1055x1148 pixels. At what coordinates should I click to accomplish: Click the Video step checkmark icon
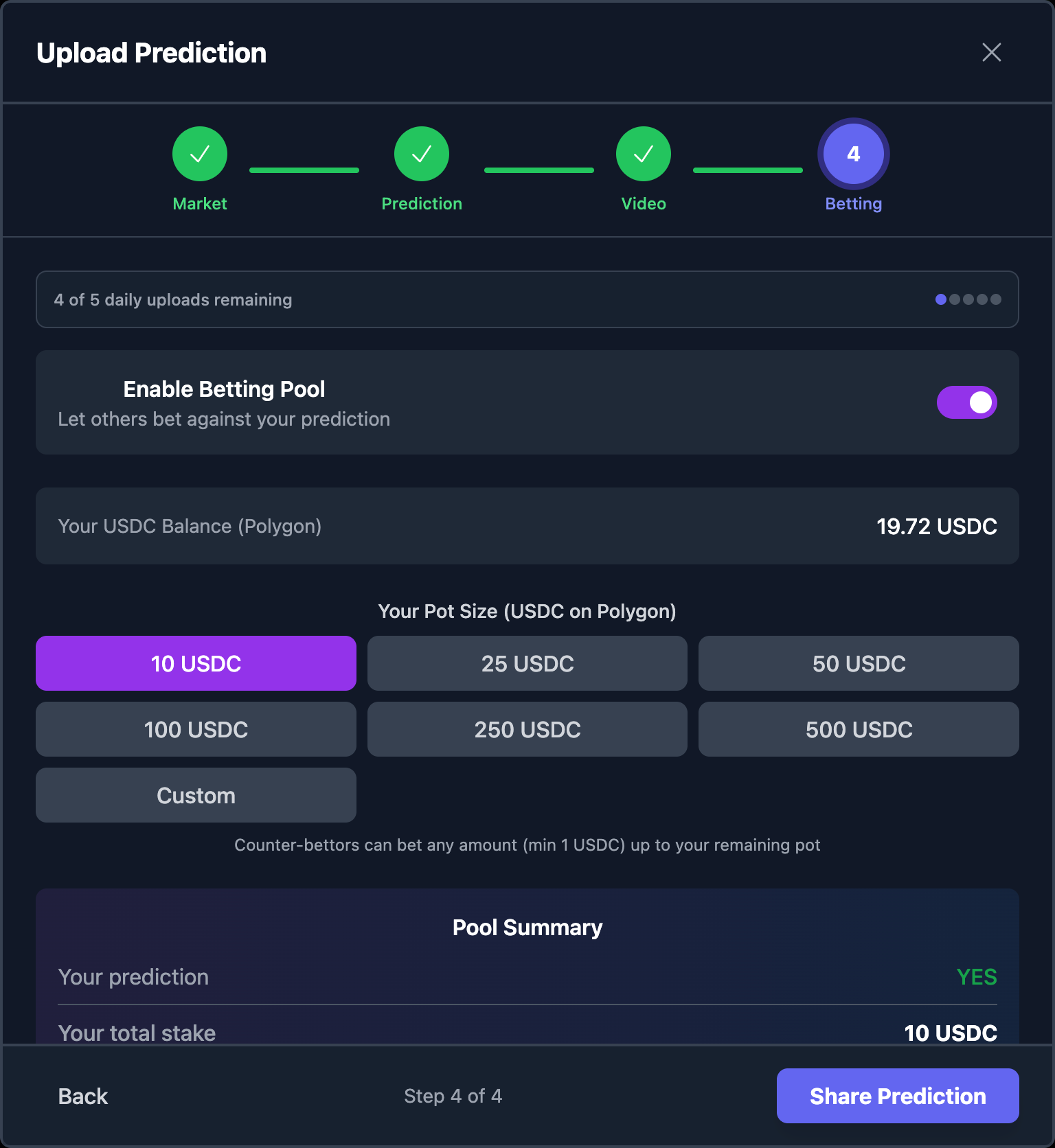643,153
